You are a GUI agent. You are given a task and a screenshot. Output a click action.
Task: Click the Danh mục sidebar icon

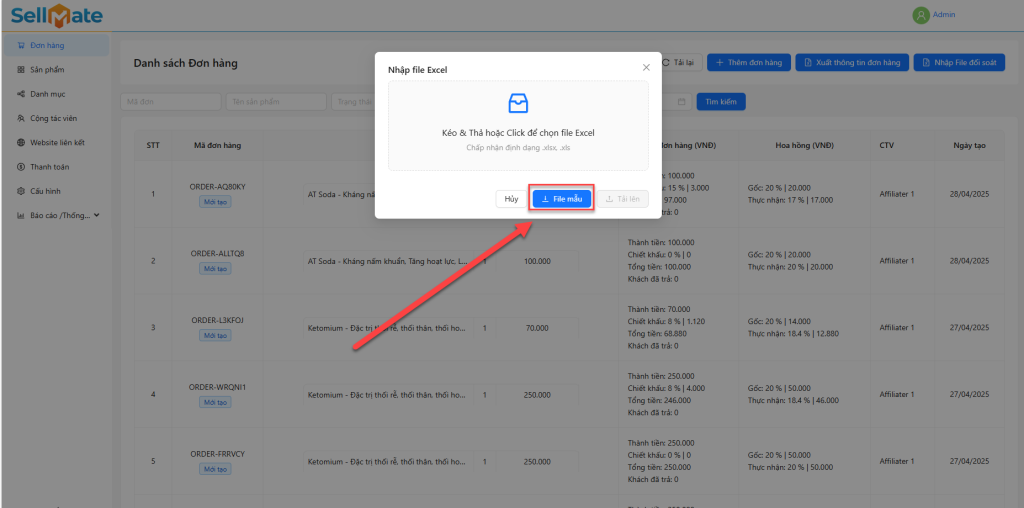tap(21, 94)
